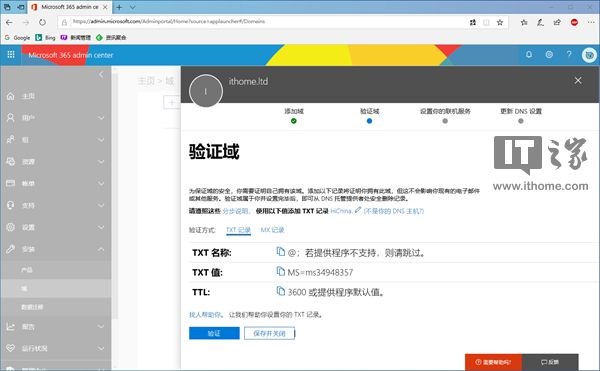Expand the 资源 sidebar section chevron
The width and height of the screenshot is (600, 371).
click(101, 161)
